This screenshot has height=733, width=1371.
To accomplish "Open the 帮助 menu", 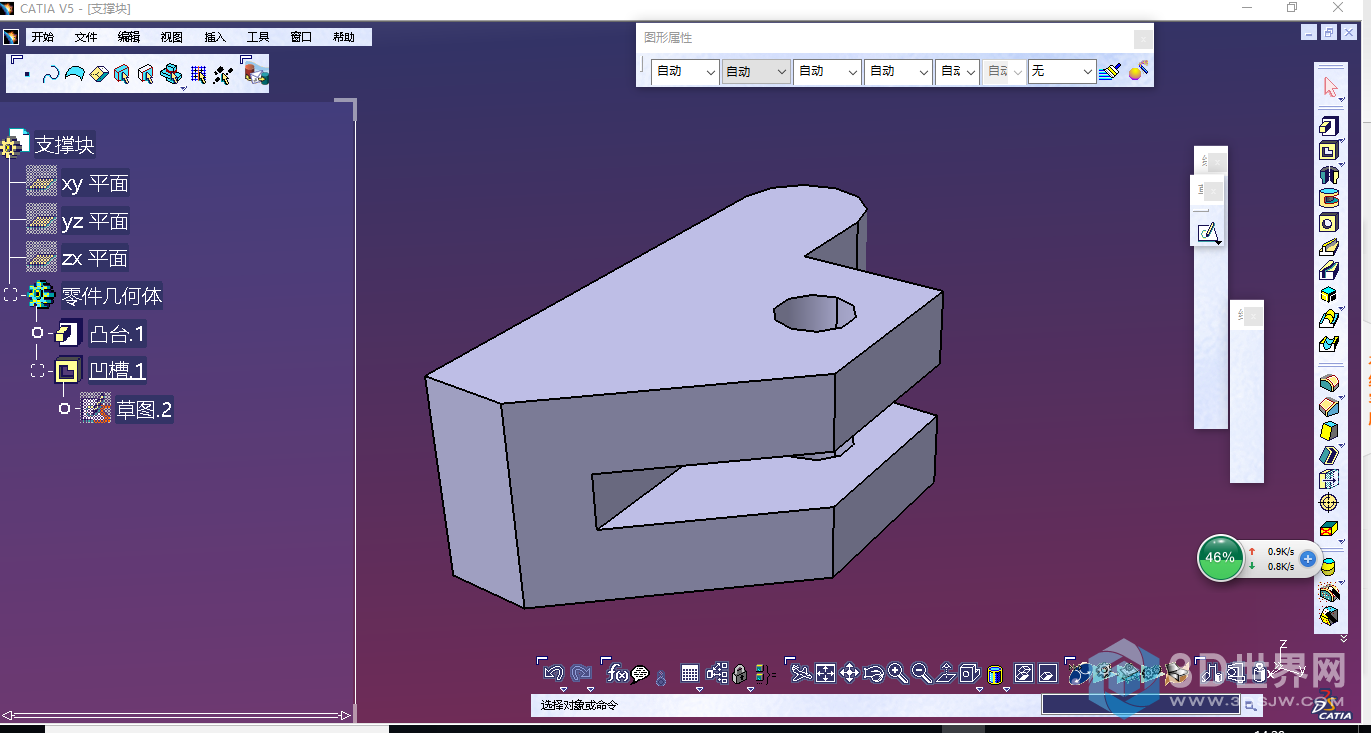I will point(344,37).
